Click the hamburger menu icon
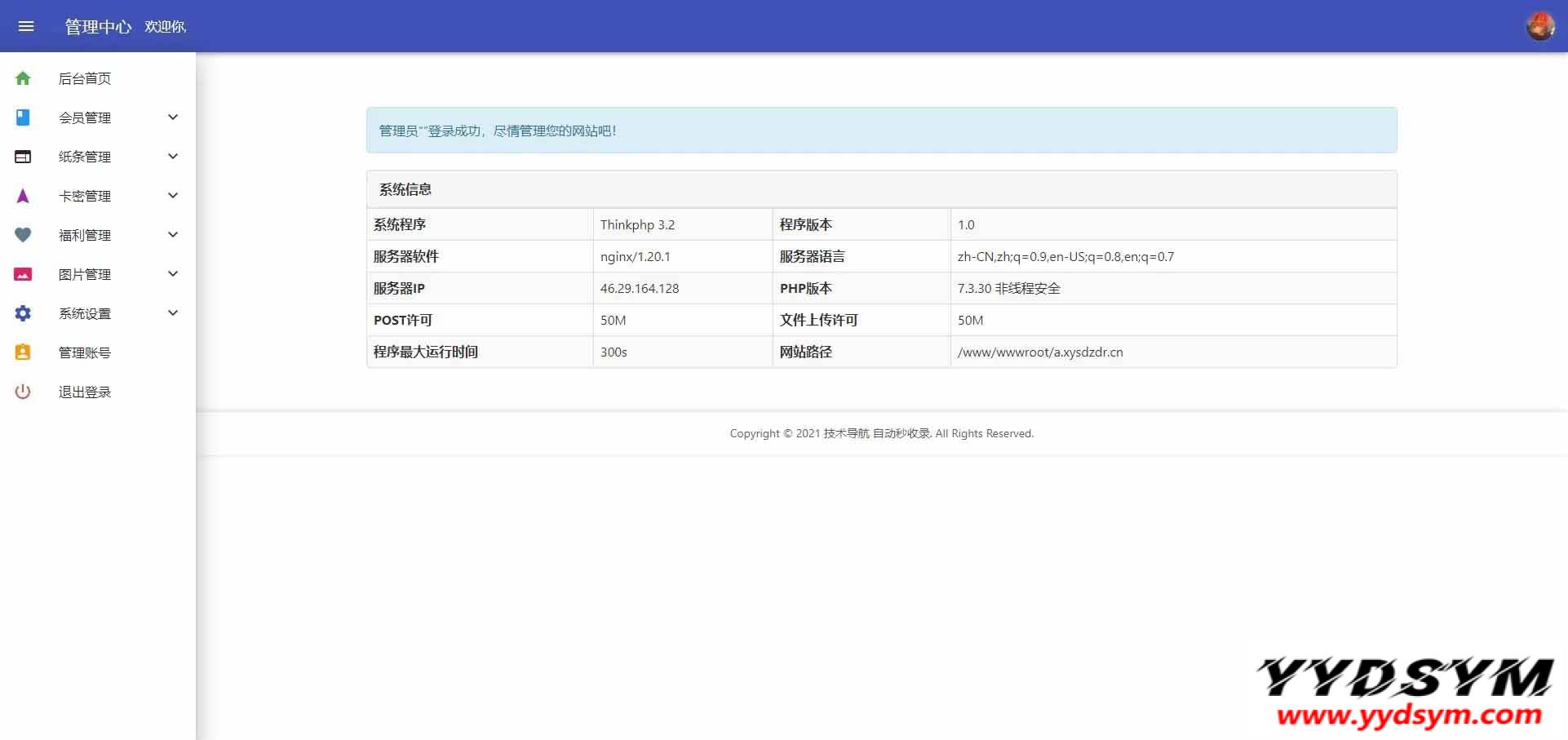This screenshot has height=740, width=1568. [x=26, y=26]
